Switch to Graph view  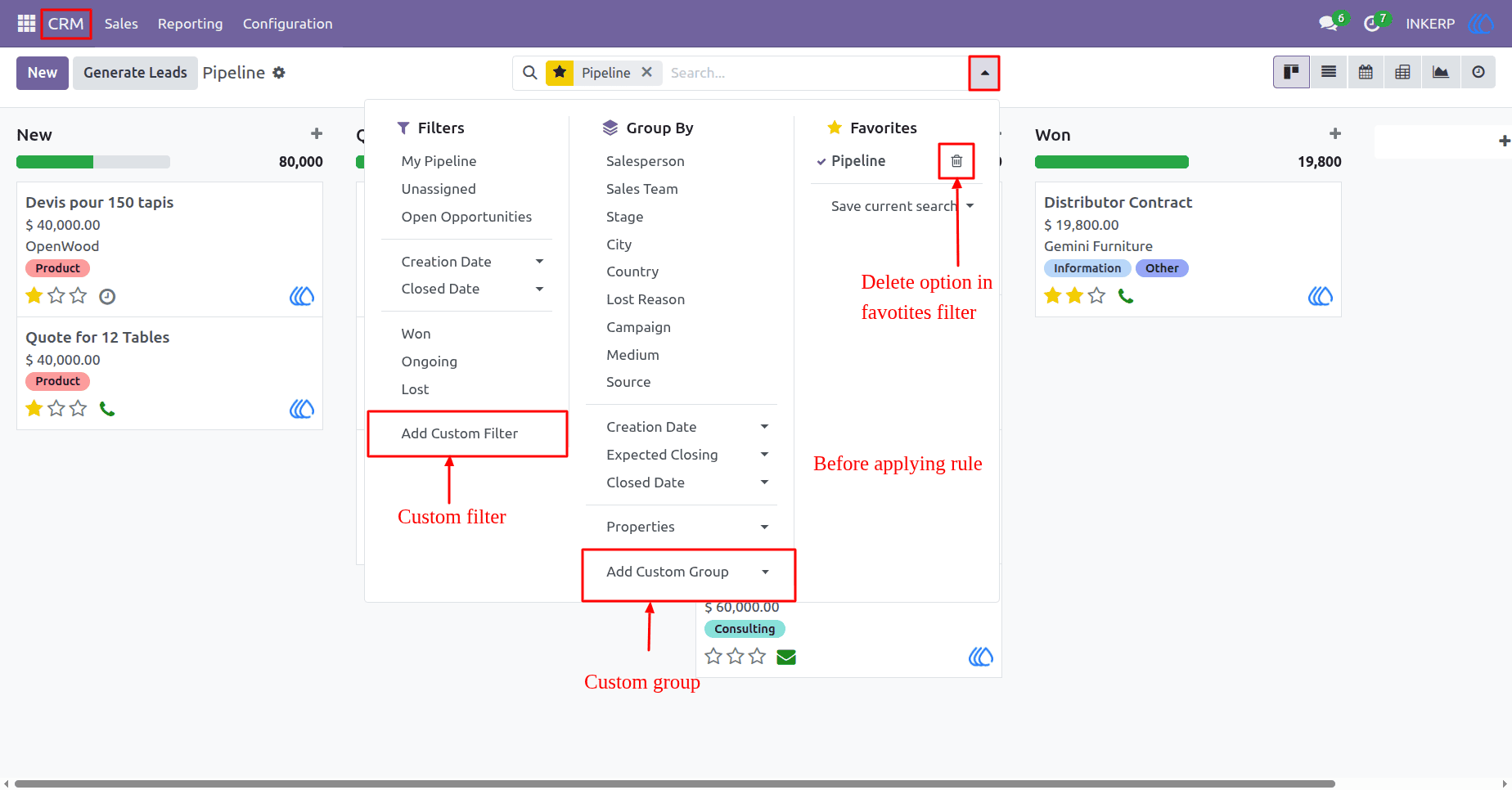click(1440, 72)
